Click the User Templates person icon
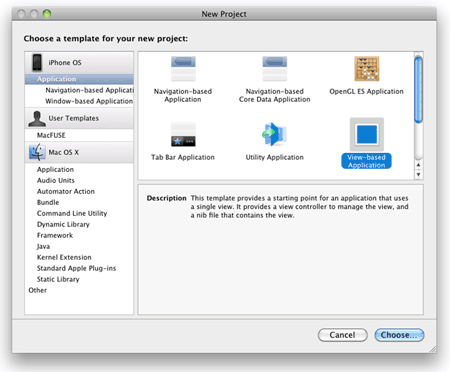Viewport: 450px width, 372px height. [x=37, y=118]
